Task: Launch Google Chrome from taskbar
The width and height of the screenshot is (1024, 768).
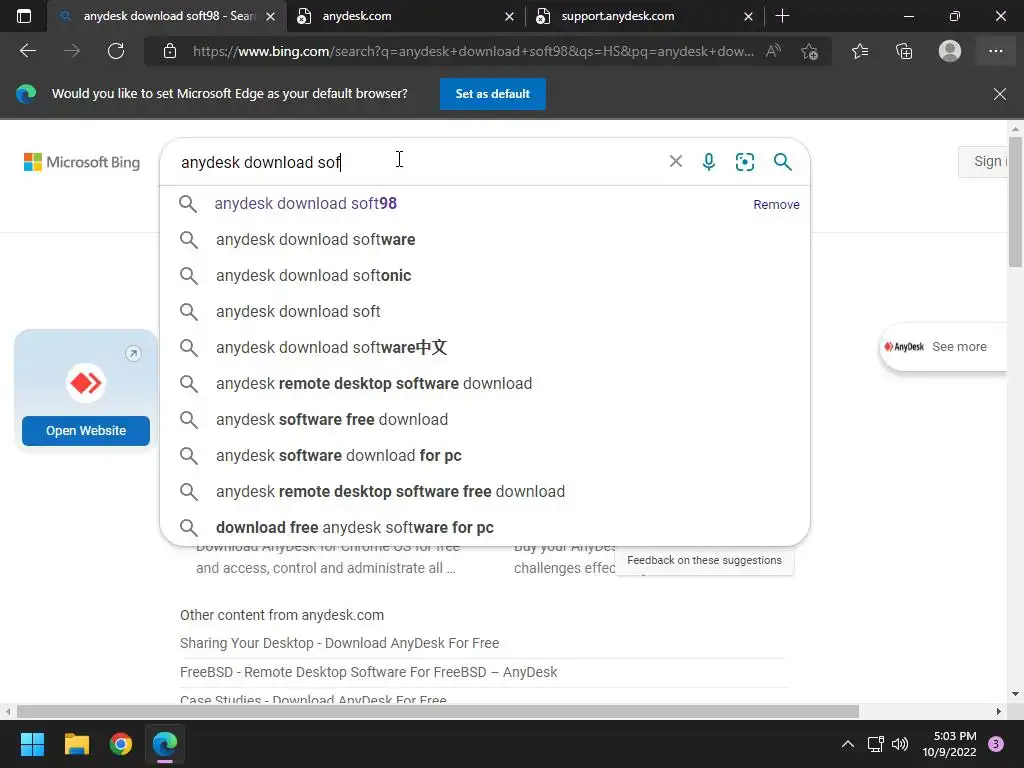Action: 121,744
